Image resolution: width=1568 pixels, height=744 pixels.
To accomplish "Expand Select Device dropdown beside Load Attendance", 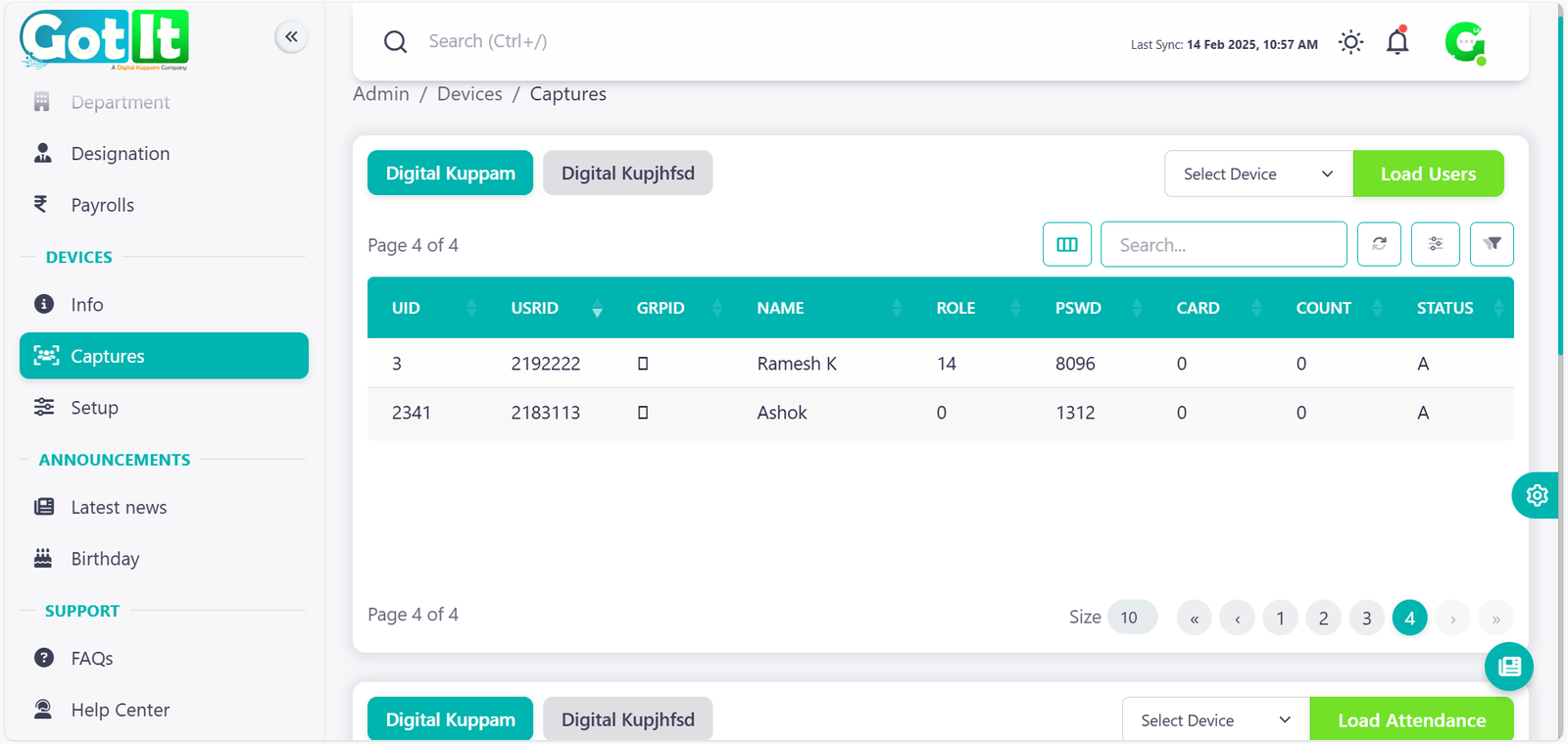I will pos(1215,720).
